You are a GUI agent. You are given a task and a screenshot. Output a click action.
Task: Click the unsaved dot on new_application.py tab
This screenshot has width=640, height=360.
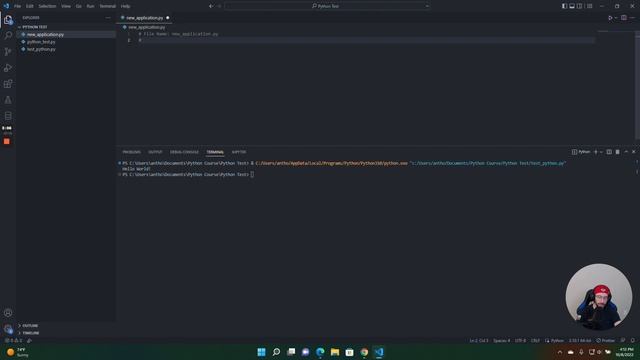click(x=168, y=18)
